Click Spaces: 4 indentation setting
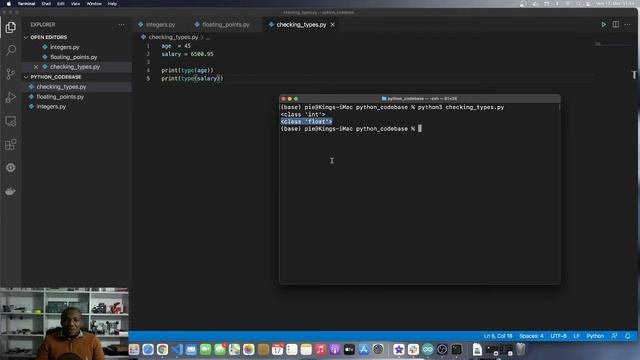640x360 pixels. pos(531,336)
